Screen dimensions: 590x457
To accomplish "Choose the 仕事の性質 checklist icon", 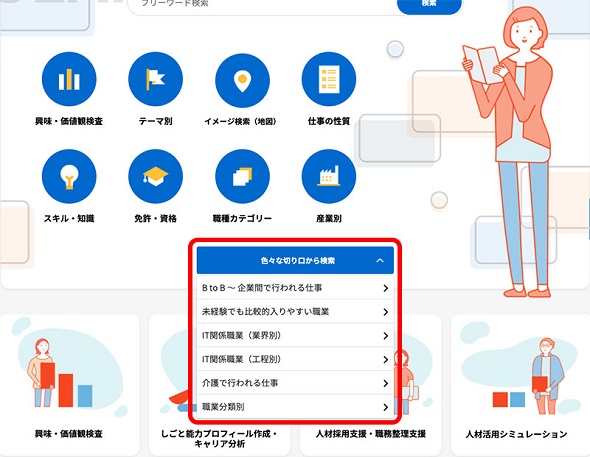I will [x=329, y=79].
